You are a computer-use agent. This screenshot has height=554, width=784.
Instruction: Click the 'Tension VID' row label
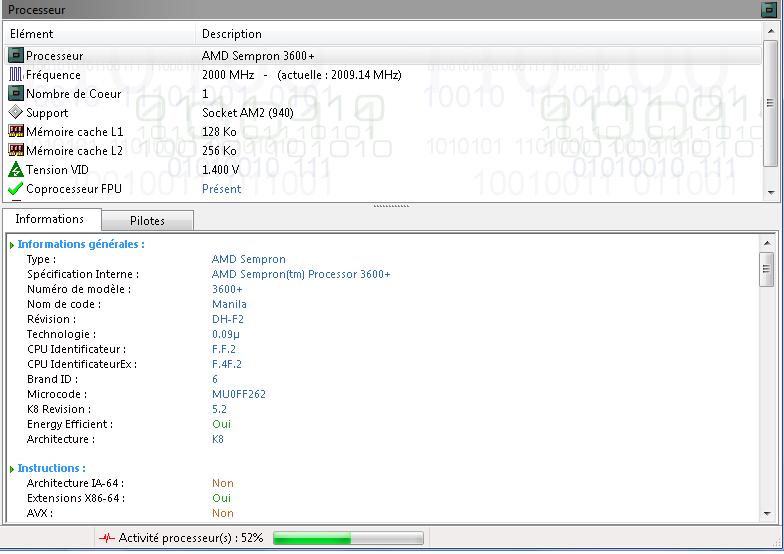[x=57, y=170]
